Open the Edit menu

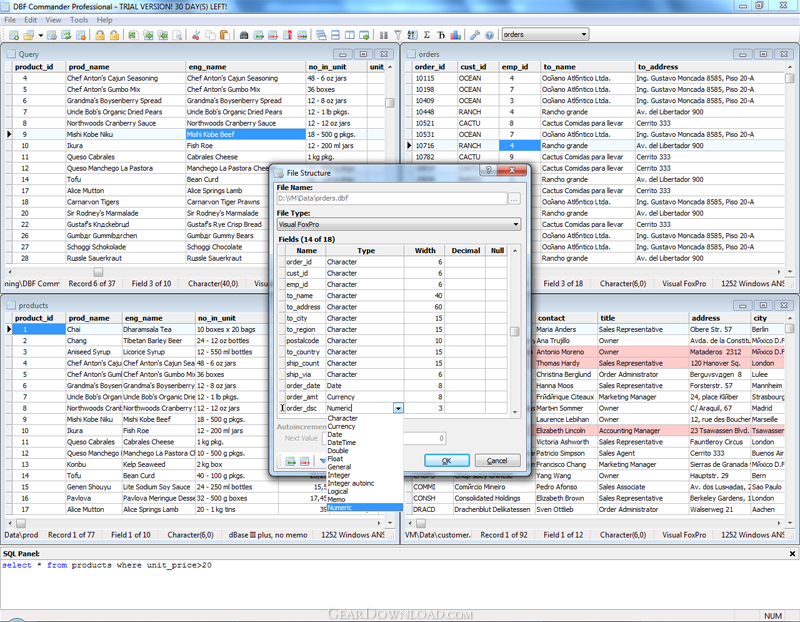(31, 20)
